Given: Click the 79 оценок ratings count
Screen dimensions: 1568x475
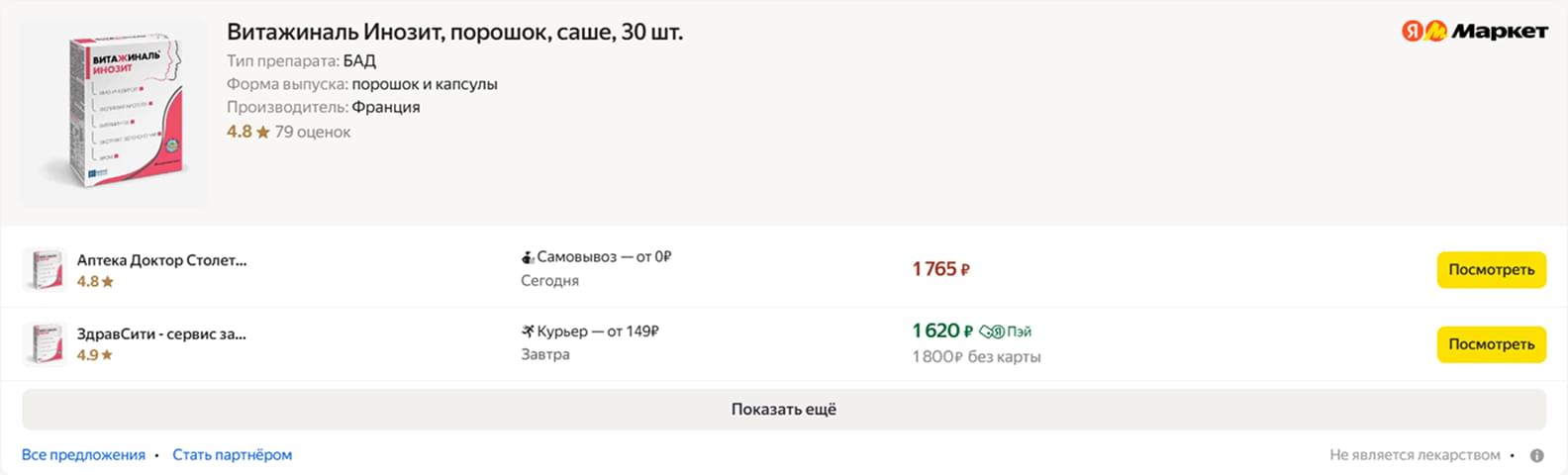Looking at the screenshot, I should (313, 132).
